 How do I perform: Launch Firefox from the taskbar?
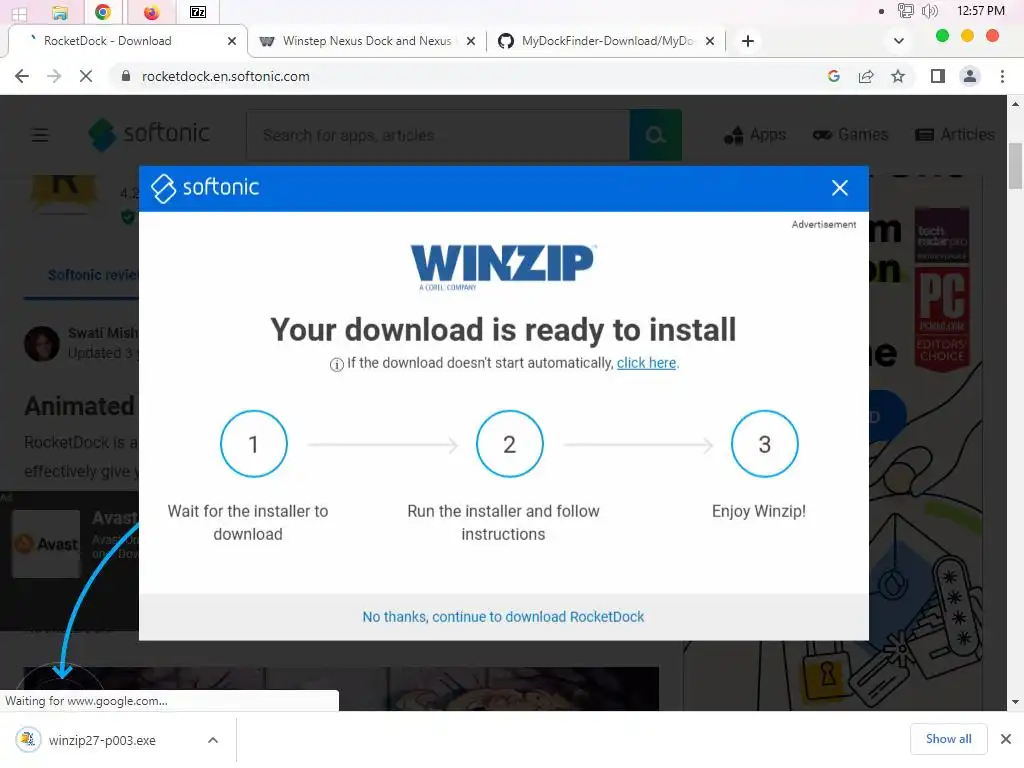152,12
